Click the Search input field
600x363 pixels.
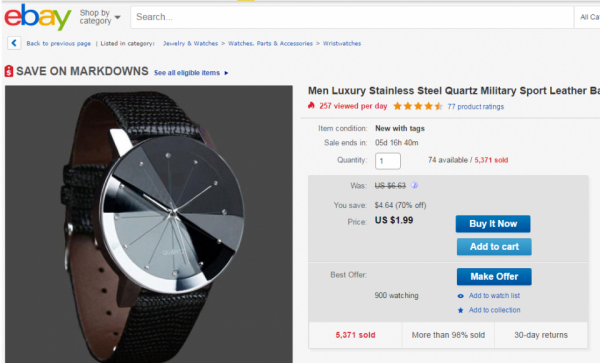point(352,17)
